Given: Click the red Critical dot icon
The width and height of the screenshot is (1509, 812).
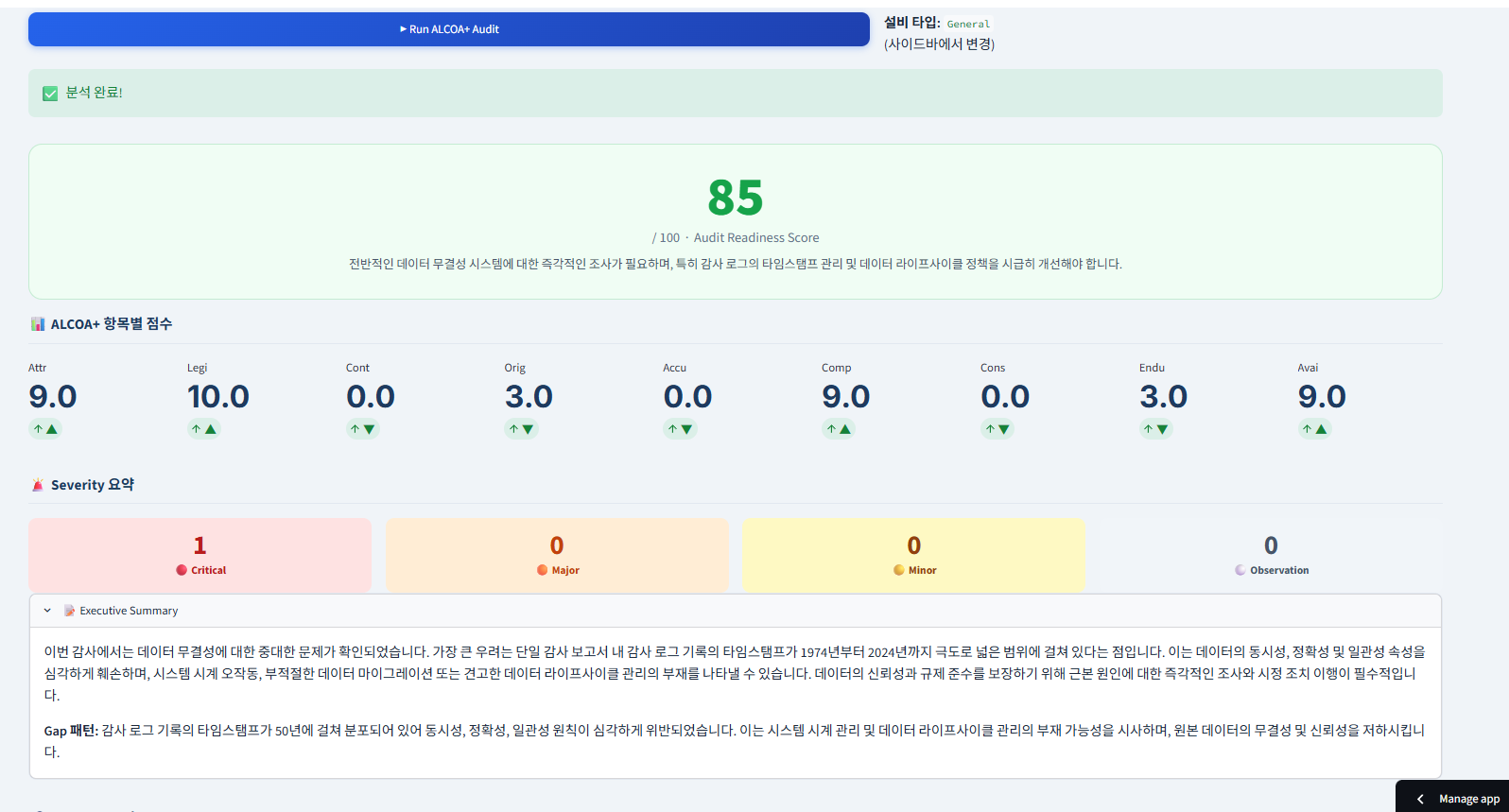Looking at the screenshot, I should pos(182,570).
